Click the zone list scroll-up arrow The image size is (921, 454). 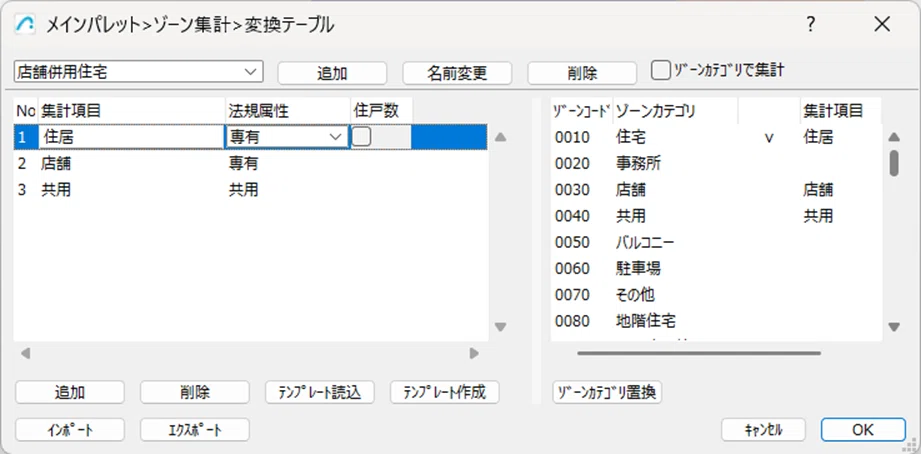(x=894, y=137)
